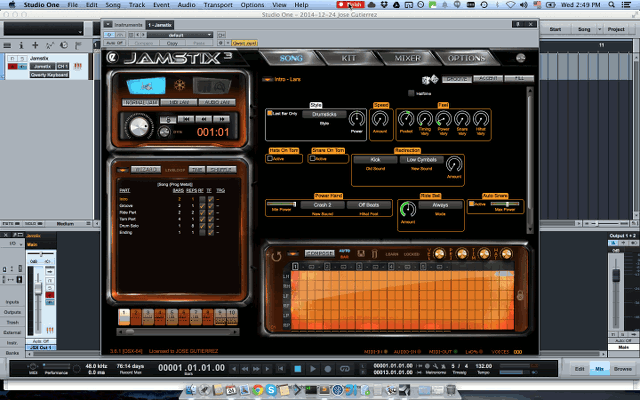Click the large silver Jamstix volume knob
Screen dimensions: 640x400
coord(139,126)
